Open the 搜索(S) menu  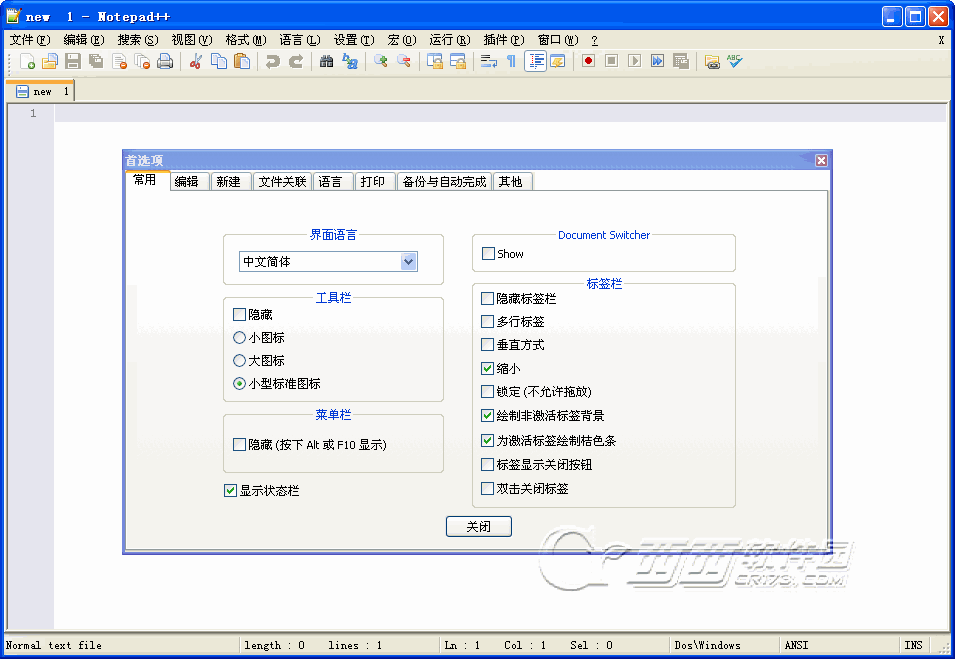[x=138, y=40]
